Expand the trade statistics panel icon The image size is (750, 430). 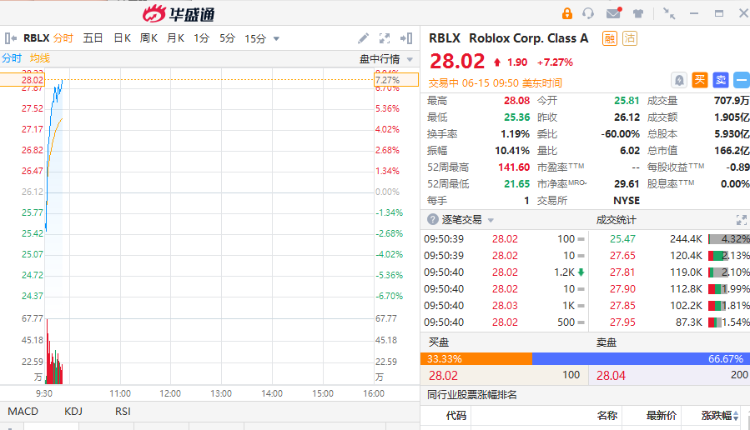coord(741,220)
